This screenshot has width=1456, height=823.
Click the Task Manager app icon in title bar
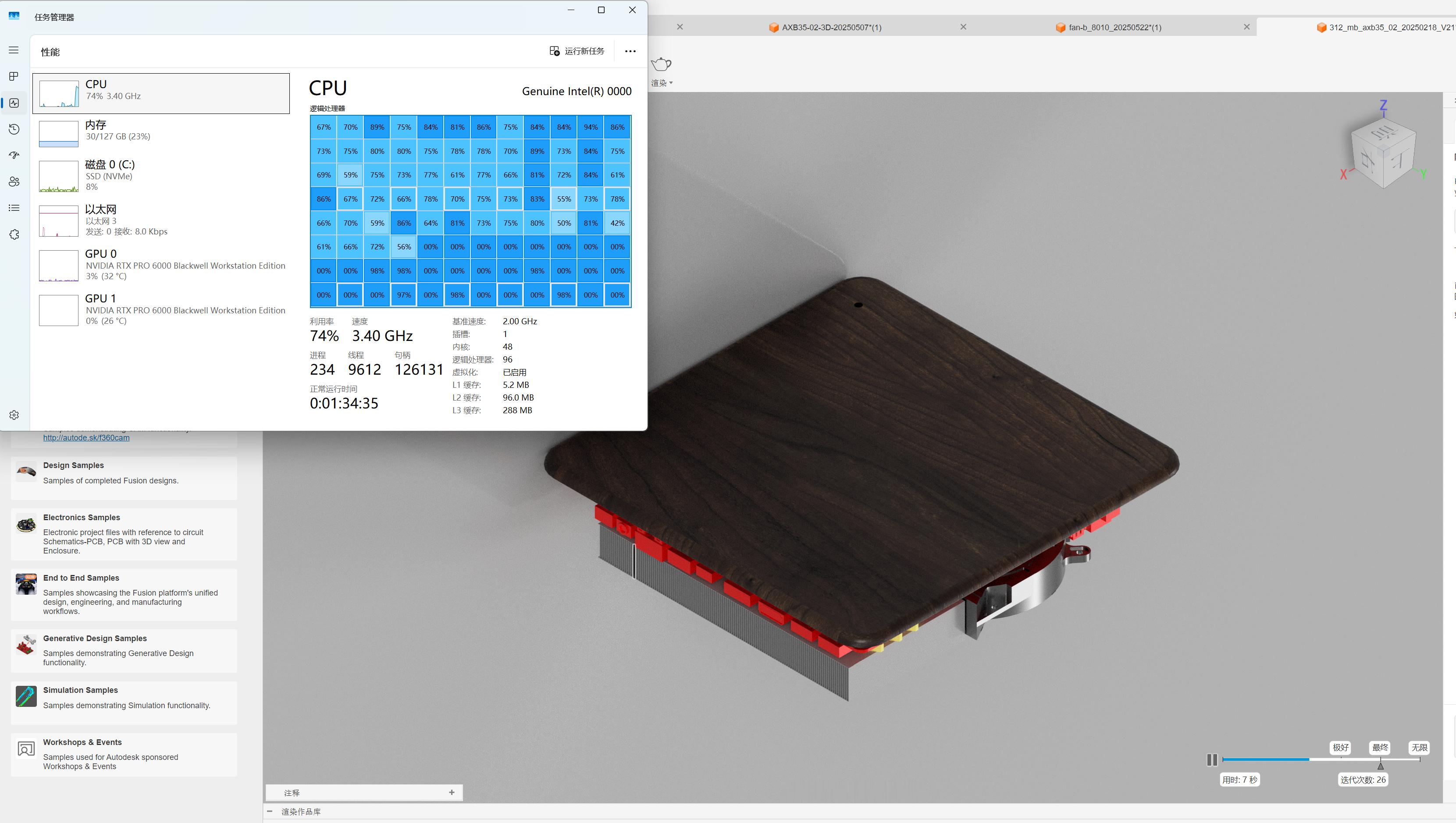tap(14, 16)
